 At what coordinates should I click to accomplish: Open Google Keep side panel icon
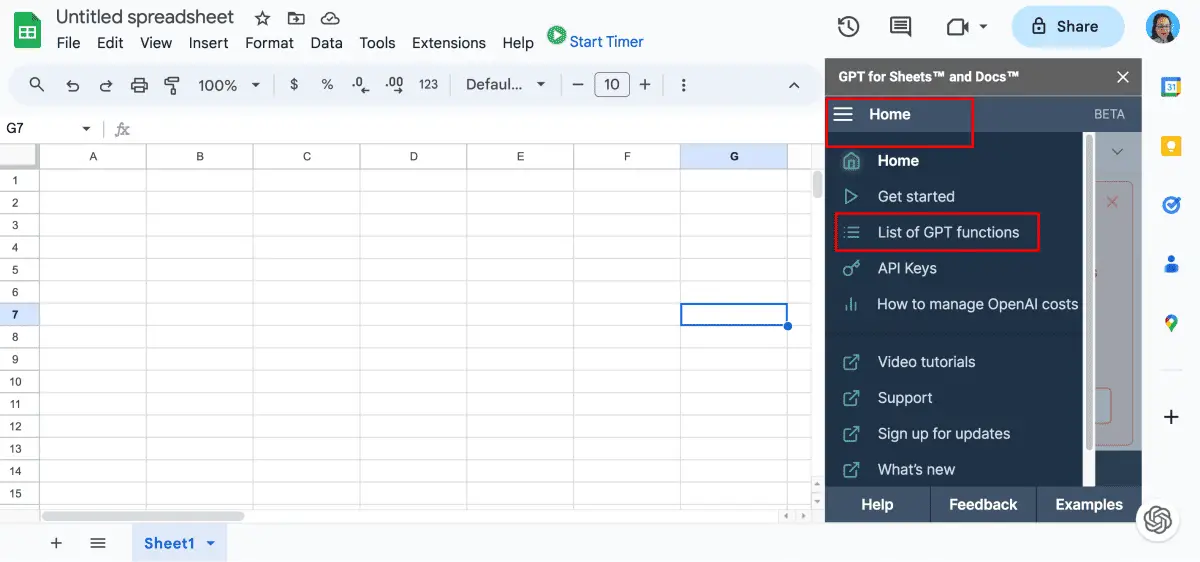coord(1171,146)
